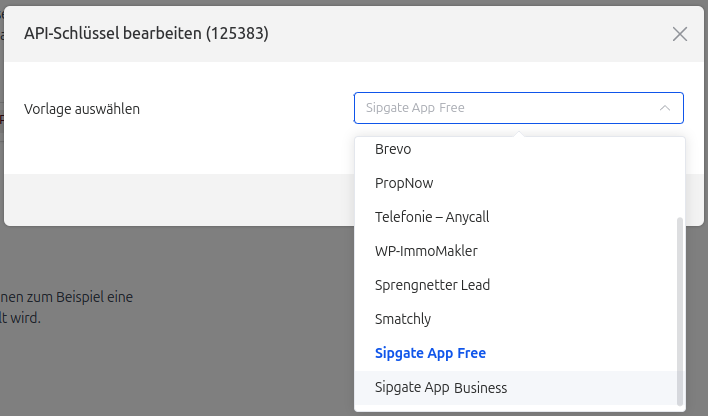This screenshot has height=416, width=708.
Task: Click the gray footer area of the dialog
Action: [x=180, y=198]
